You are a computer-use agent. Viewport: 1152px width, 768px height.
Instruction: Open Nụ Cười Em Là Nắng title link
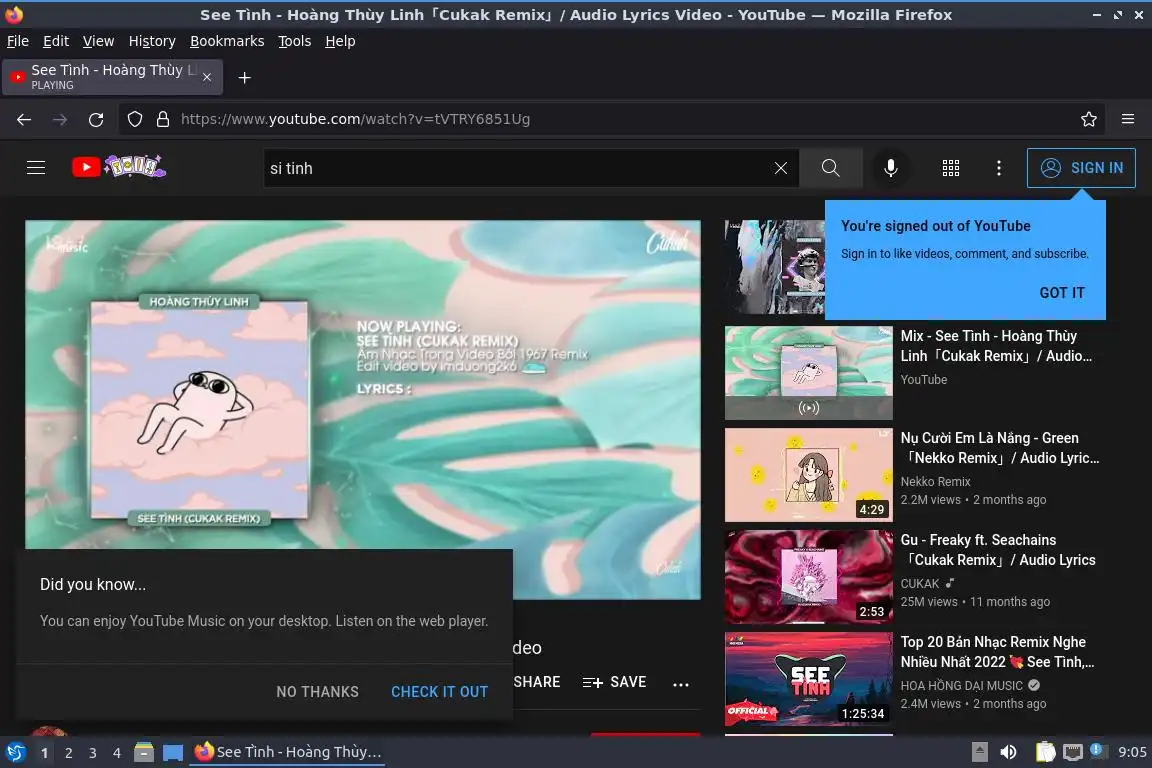pos(999,448)
